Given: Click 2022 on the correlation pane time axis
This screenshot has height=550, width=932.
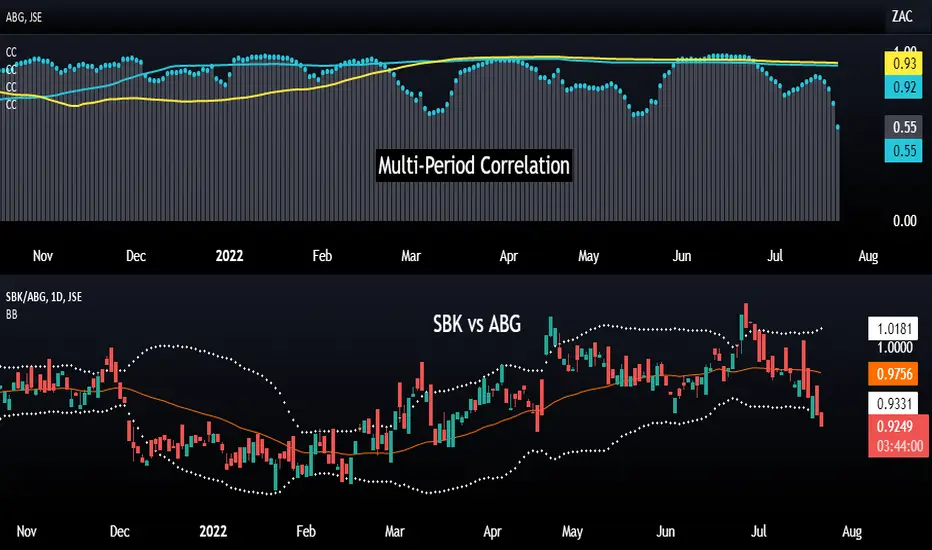Looking at the screenshot, I should coord(229,256).
